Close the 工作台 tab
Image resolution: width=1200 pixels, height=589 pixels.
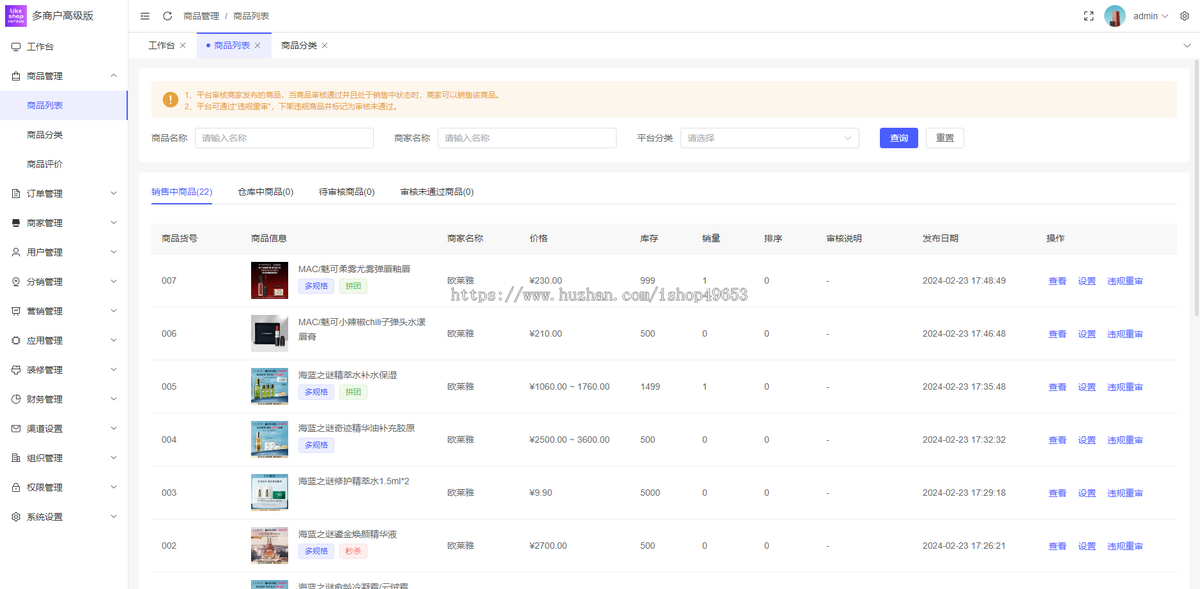(x=182, y=46)
